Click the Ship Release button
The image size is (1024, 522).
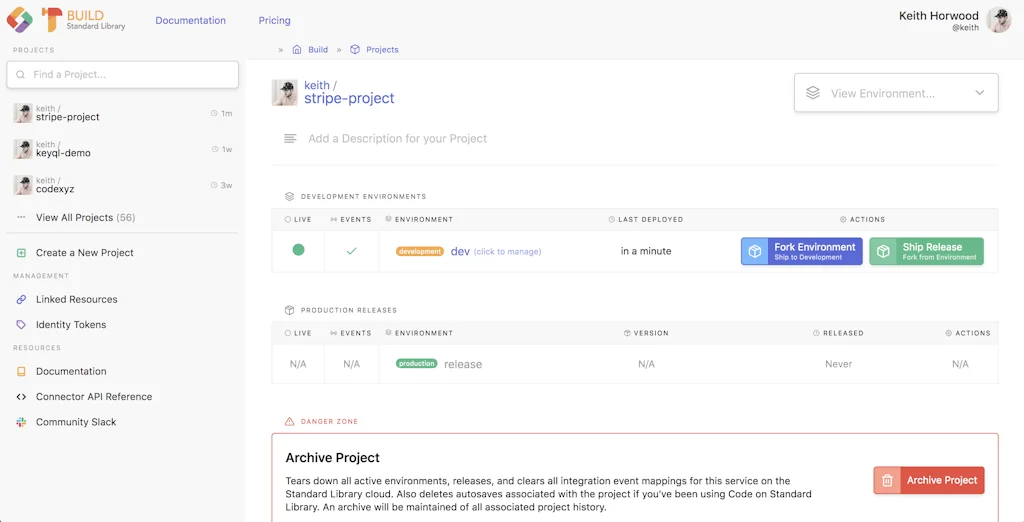tap(926, 251)
